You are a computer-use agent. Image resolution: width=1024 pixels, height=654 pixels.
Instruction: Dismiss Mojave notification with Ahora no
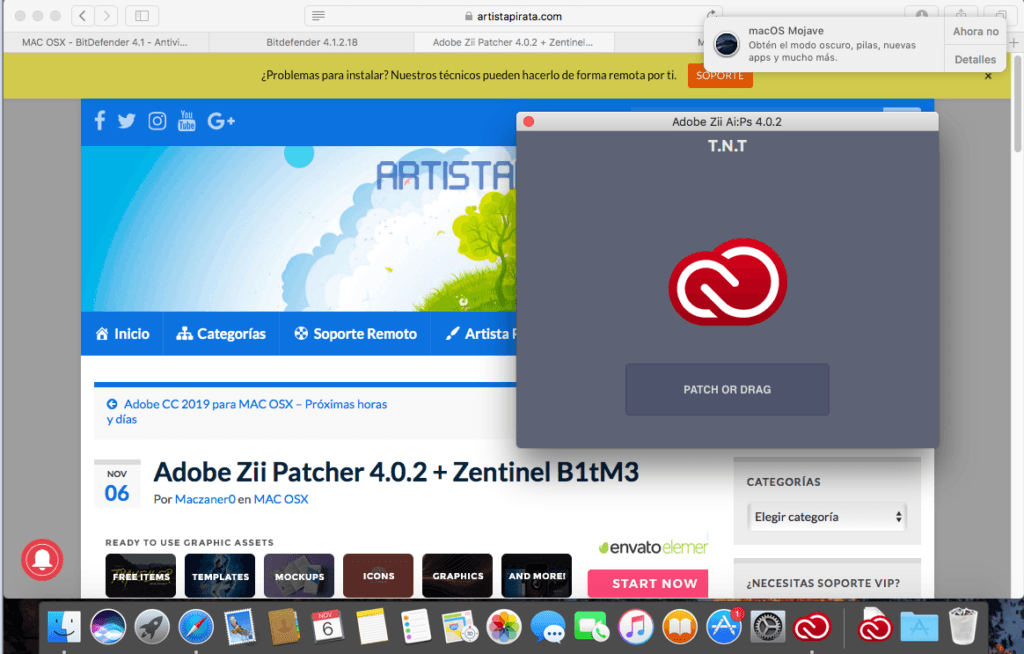tap(975, 31)
